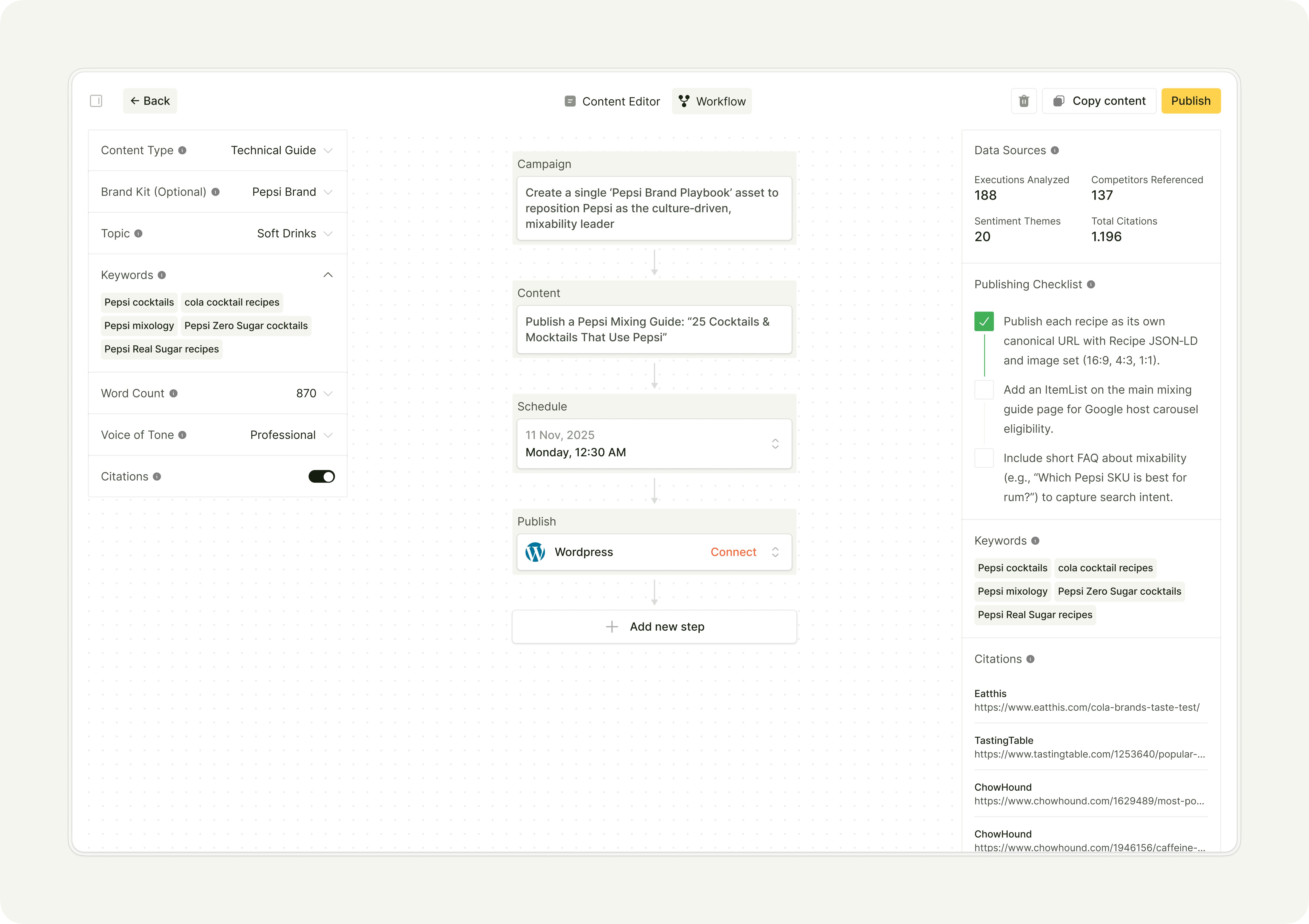The height and width of the screenshot is (924, 1309).
Task: Open the Brand Kit Pepsi Brand dropdown
Action: (293, 192)
